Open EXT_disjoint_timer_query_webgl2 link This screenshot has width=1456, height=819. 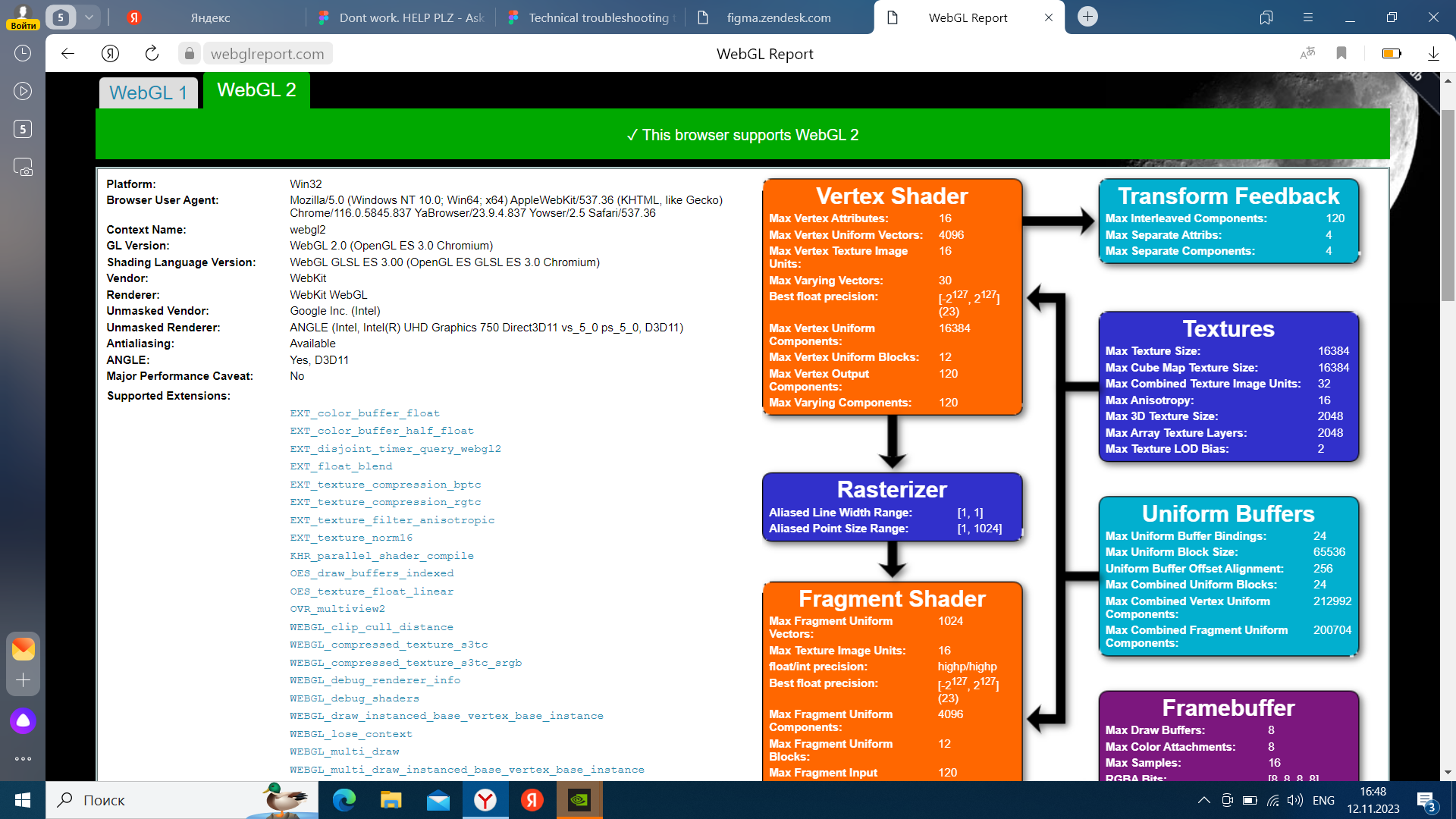[395, 449]
